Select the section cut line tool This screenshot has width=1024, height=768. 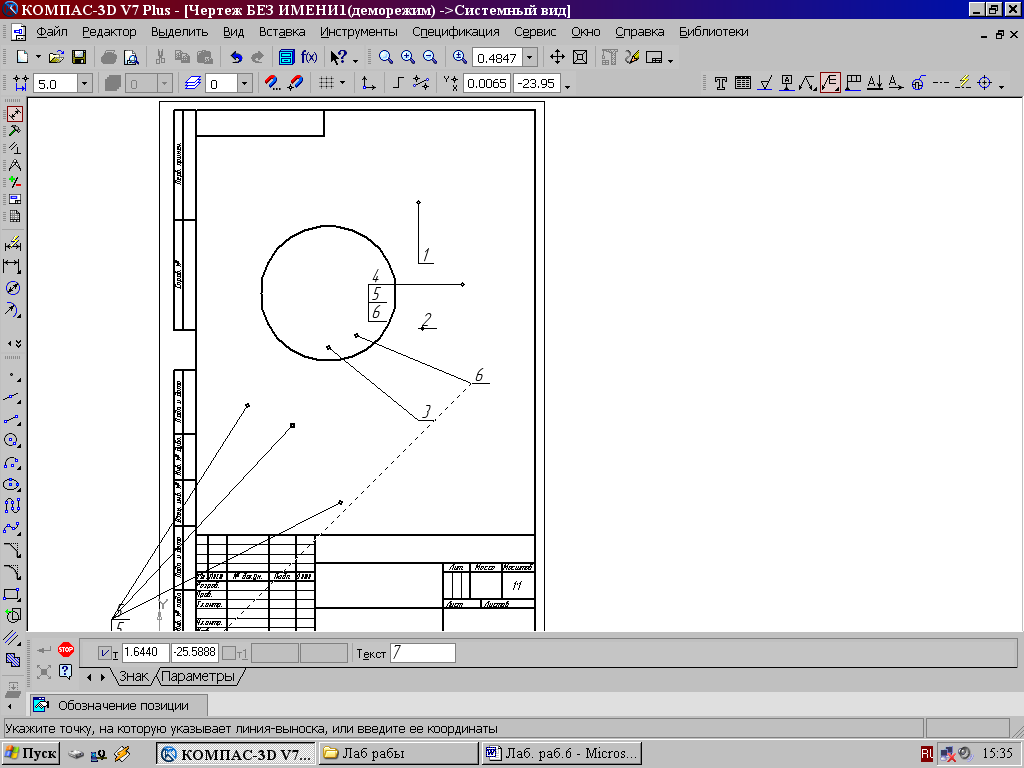pyautogui.click(x=874, y=84)
